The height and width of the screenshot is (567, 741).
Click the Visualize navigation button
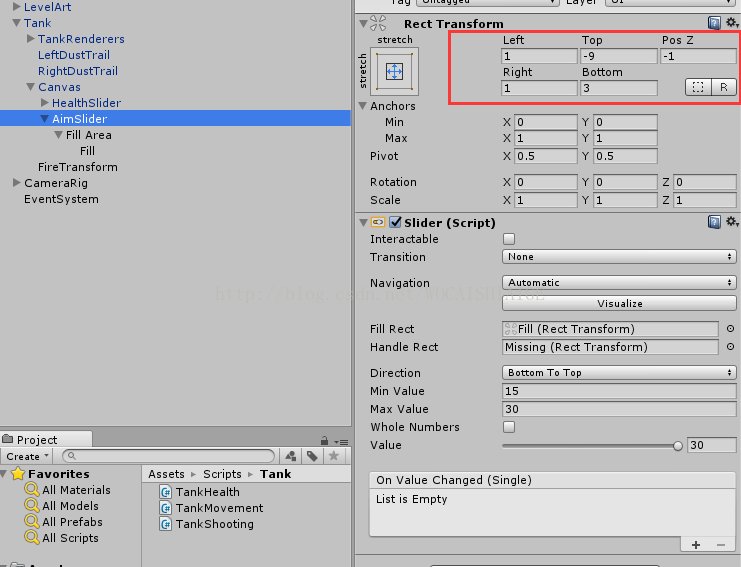click(x=619, y=303)
